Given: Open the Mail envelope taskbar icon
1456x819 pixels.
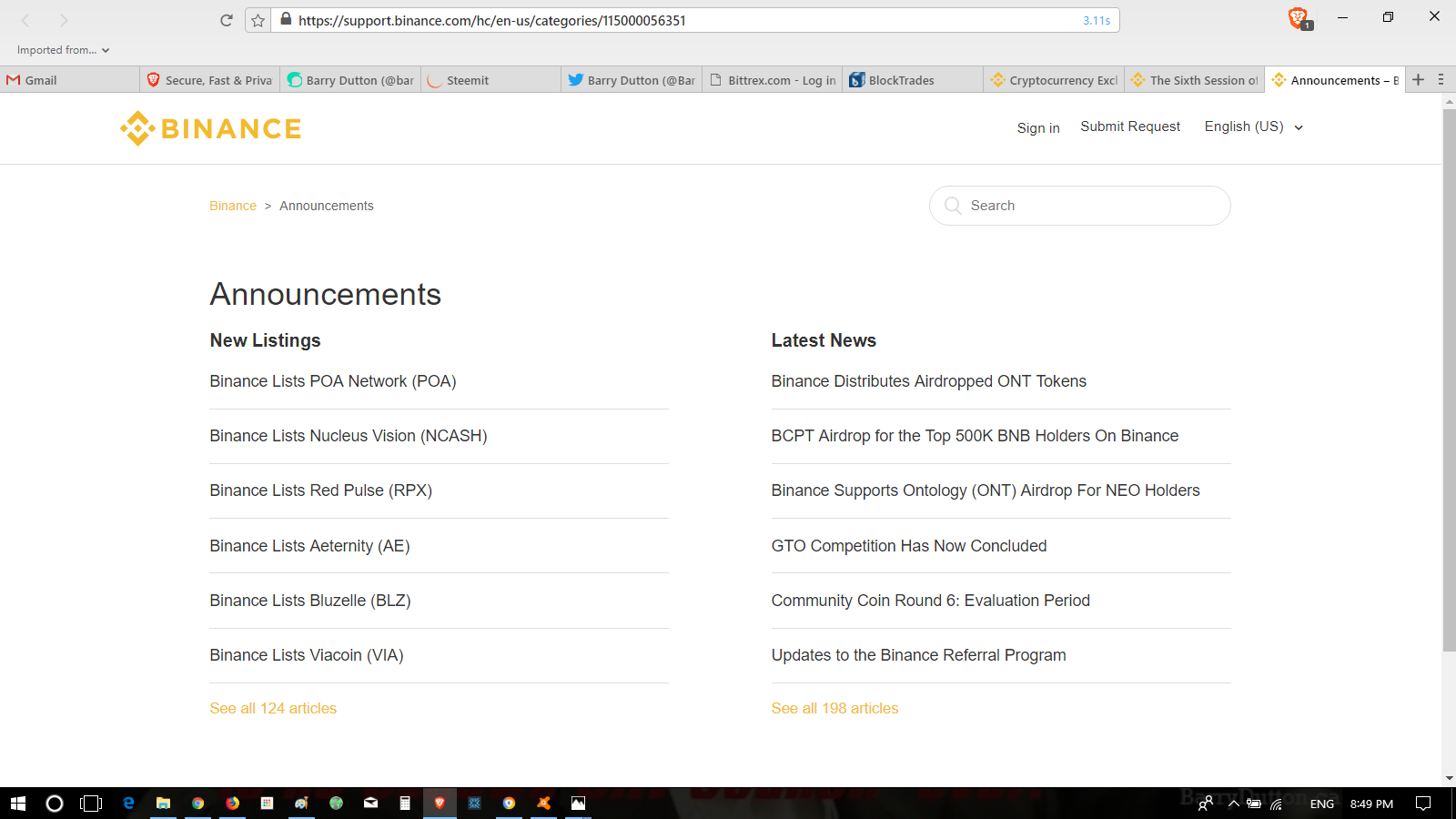Looking at the screenshot, I should coord(370,804).
